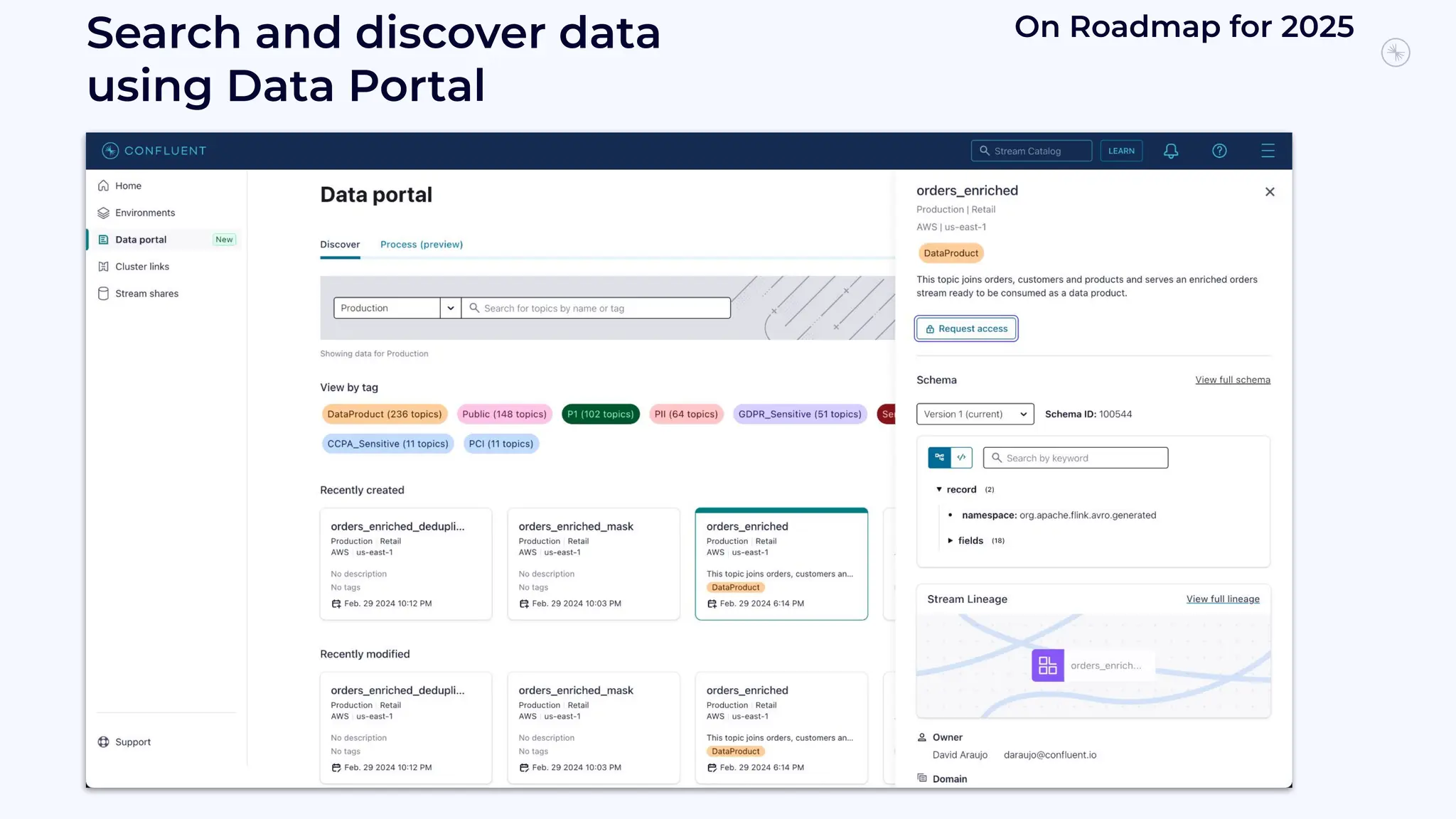The image size is (1456, 819).
Task: Click Schema ID: 100544 text
Action: coord(1088,414)
